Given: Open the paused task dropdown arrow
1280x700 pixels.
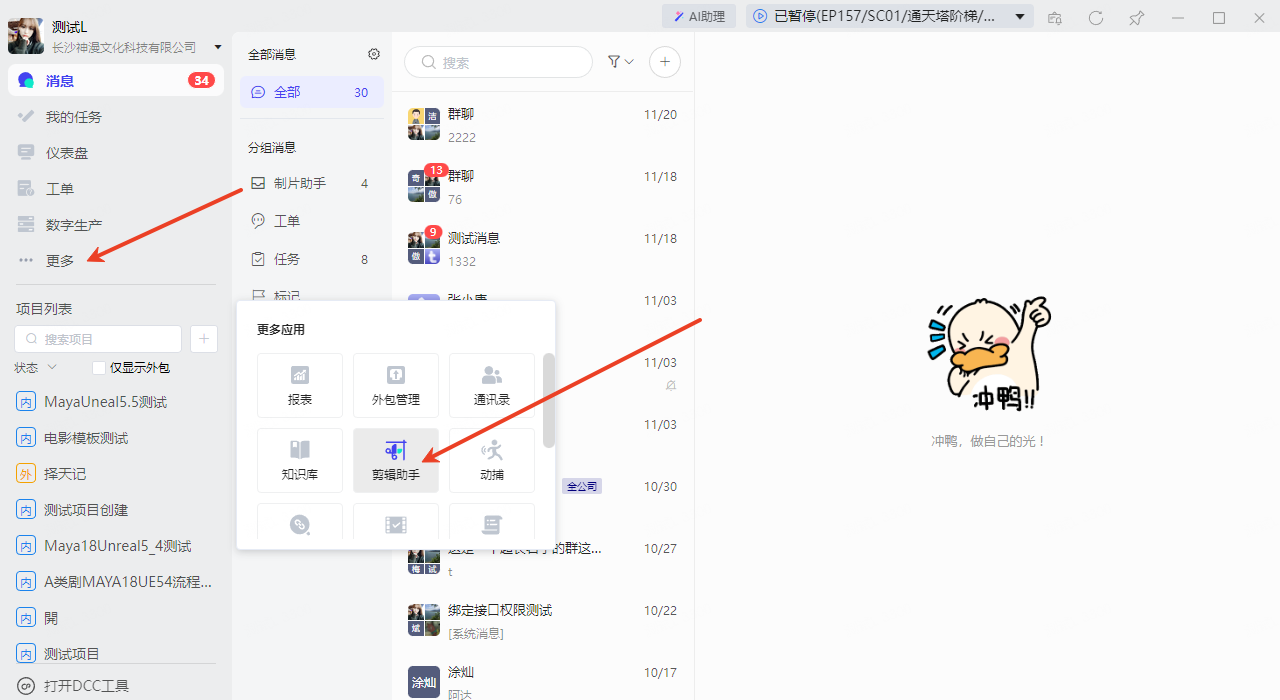Looking at the screenshot, I should [1020, 16].
